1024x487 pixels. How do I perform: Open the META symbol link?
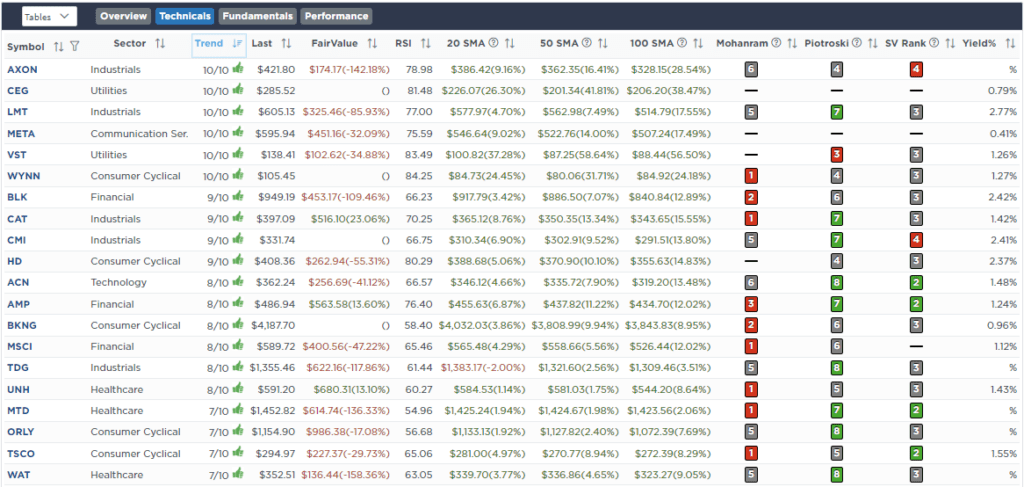coord(21,134)
